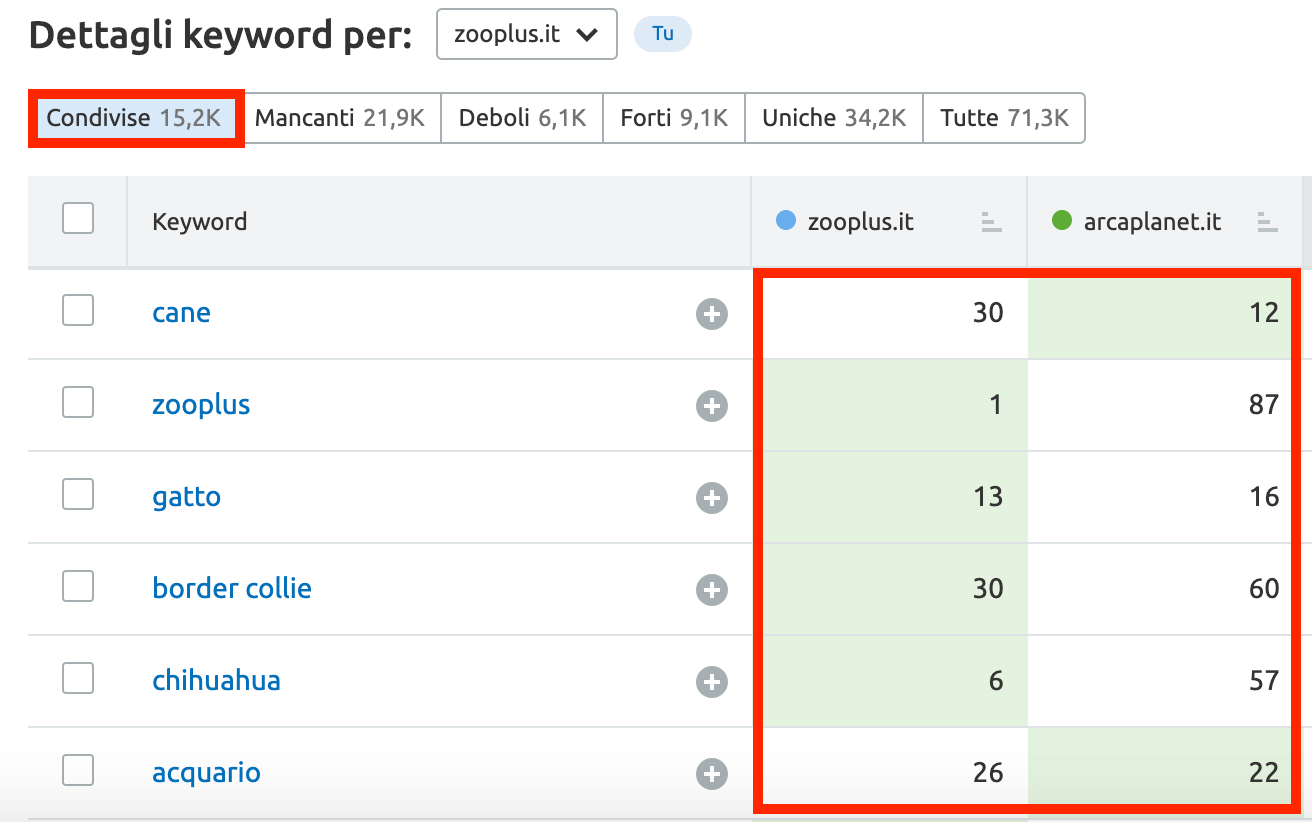Screen dimensions: 1312x822
Task: Open the zooplus.it domain dropdown
Action: point(527,34)
